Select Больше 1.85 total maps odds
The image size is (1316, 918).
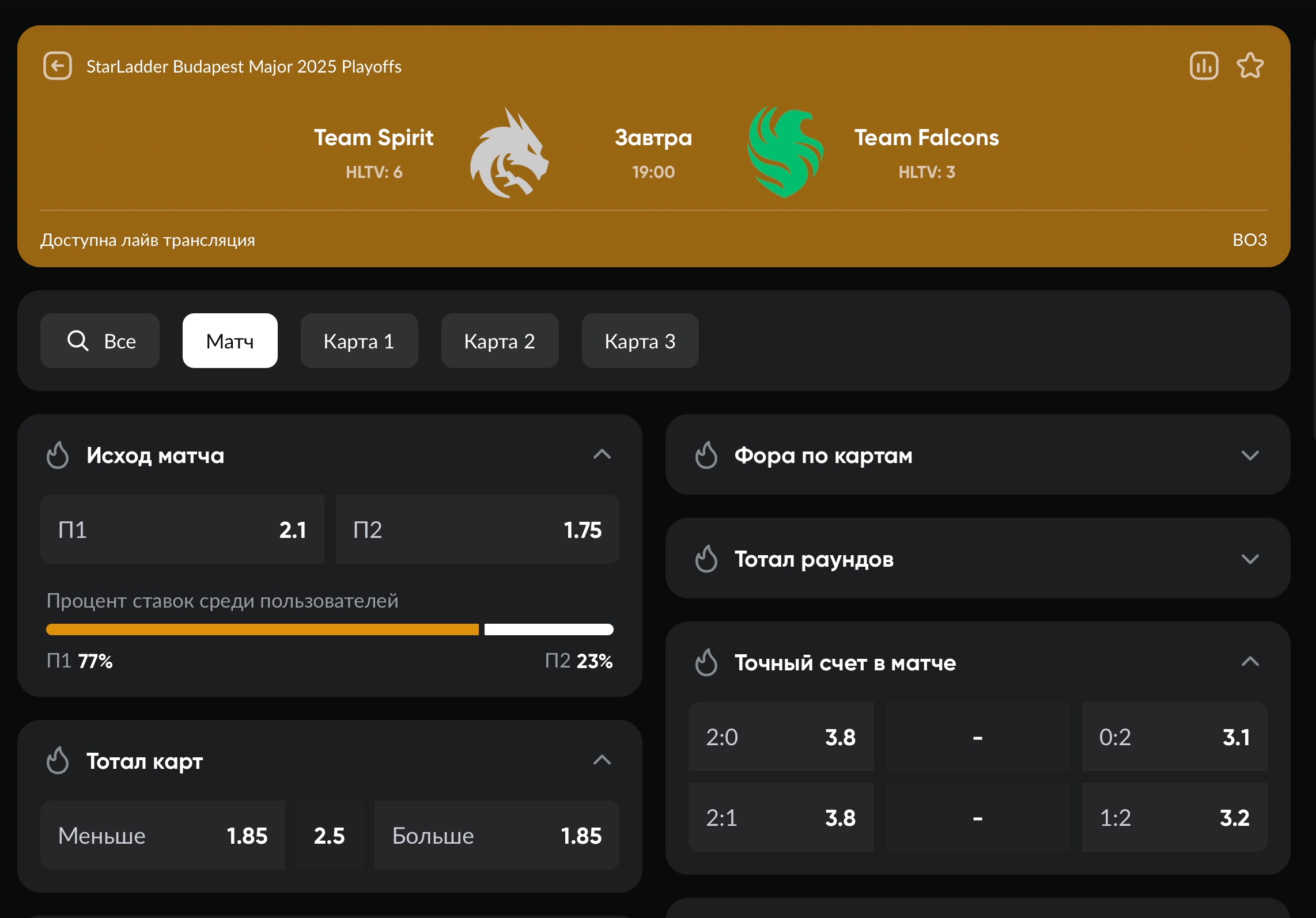[x=496, y=835]
